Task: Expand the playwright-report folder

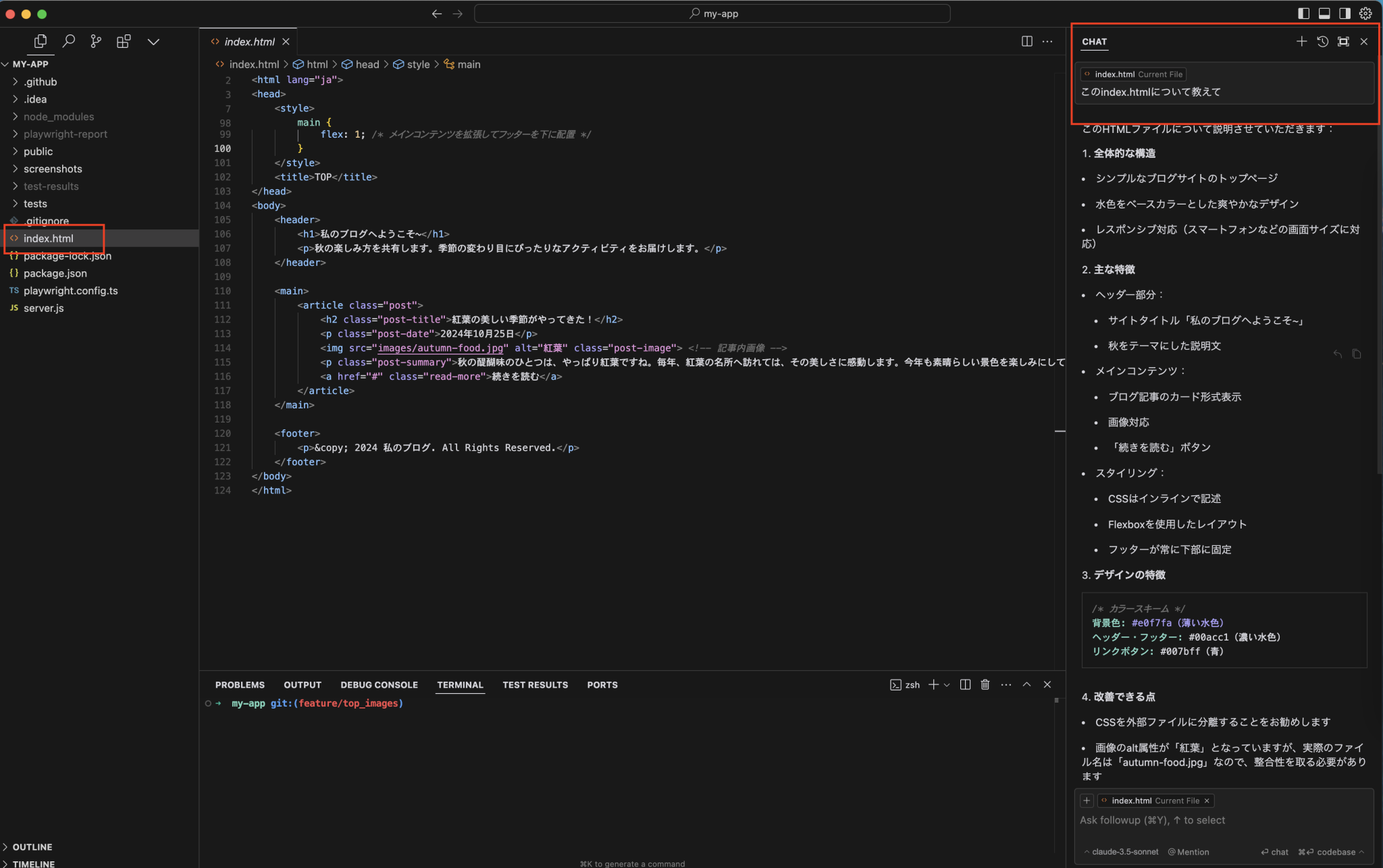Action: coord(66,134)
